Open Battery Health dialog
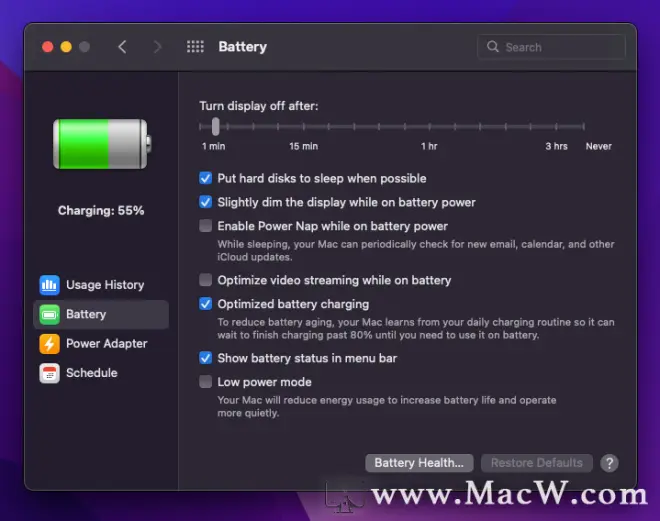660x521 pixels. point(419,463)
